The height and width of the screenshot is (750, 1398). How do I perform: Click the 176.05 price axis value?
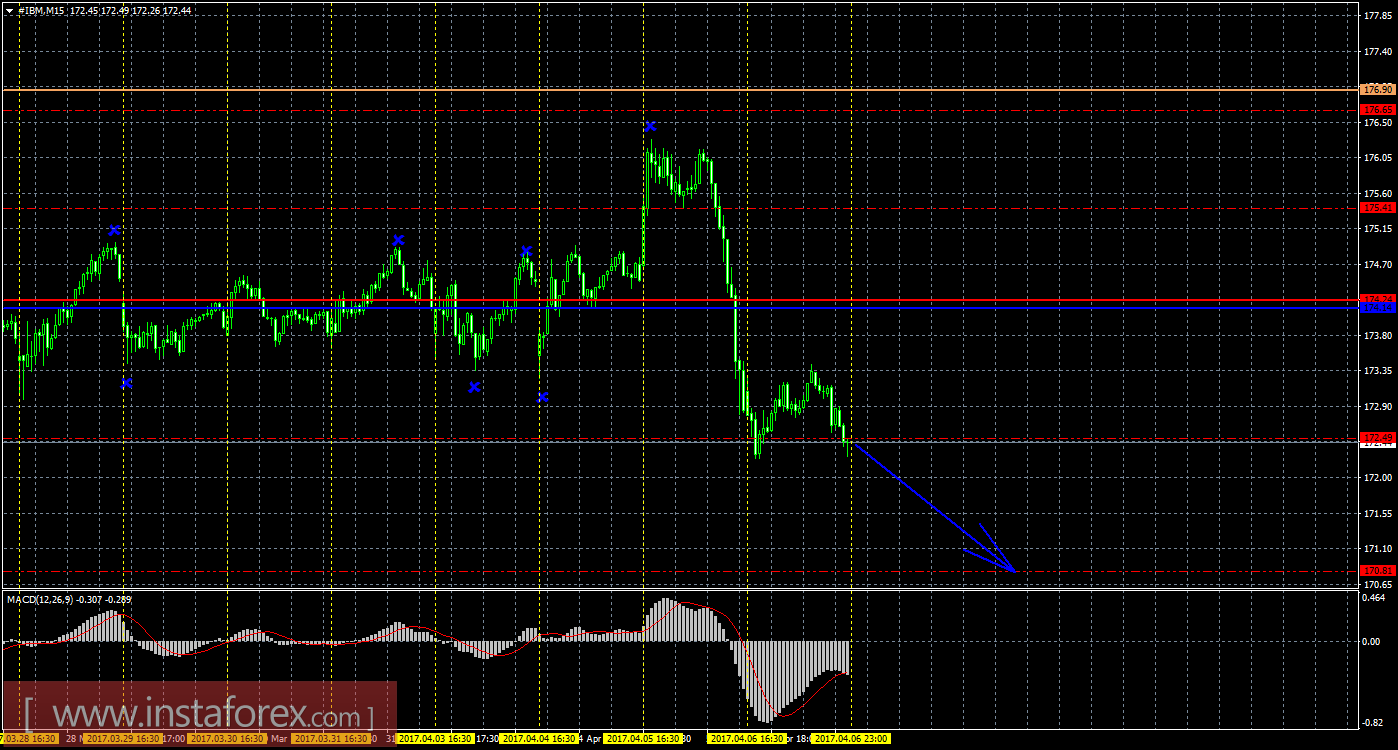click(1378, 158)
